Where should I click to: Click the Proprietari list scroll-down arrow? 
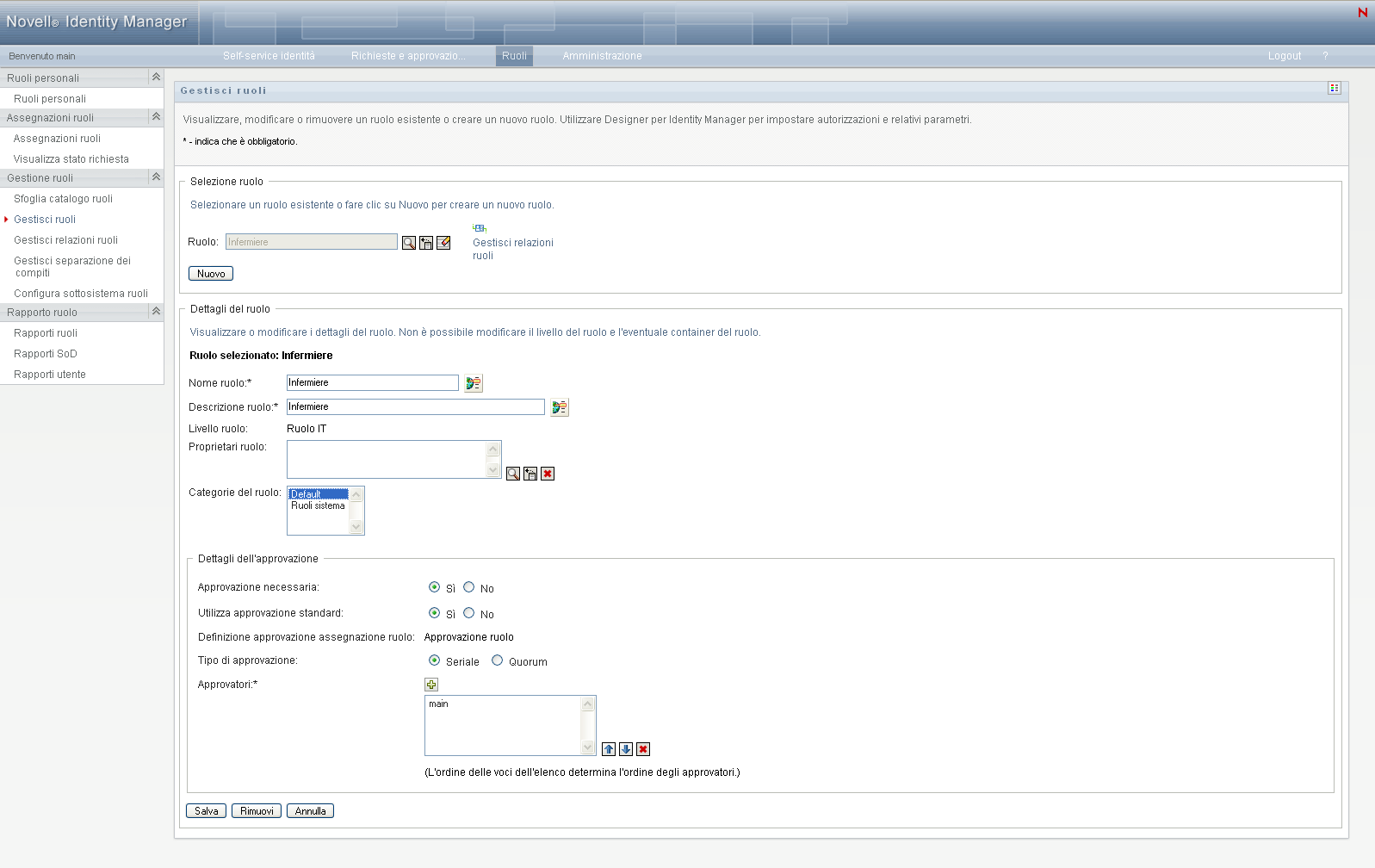(x=493, y=470)
